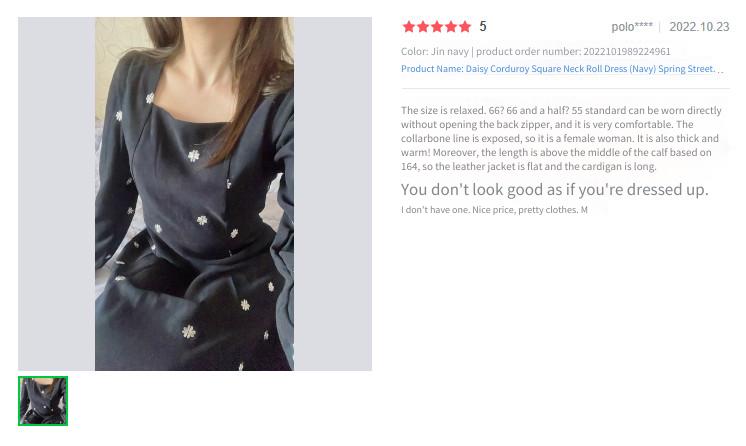This screenshot has width=746, height=446.
Task: Click the first red rating star
Action: (409, 27)
